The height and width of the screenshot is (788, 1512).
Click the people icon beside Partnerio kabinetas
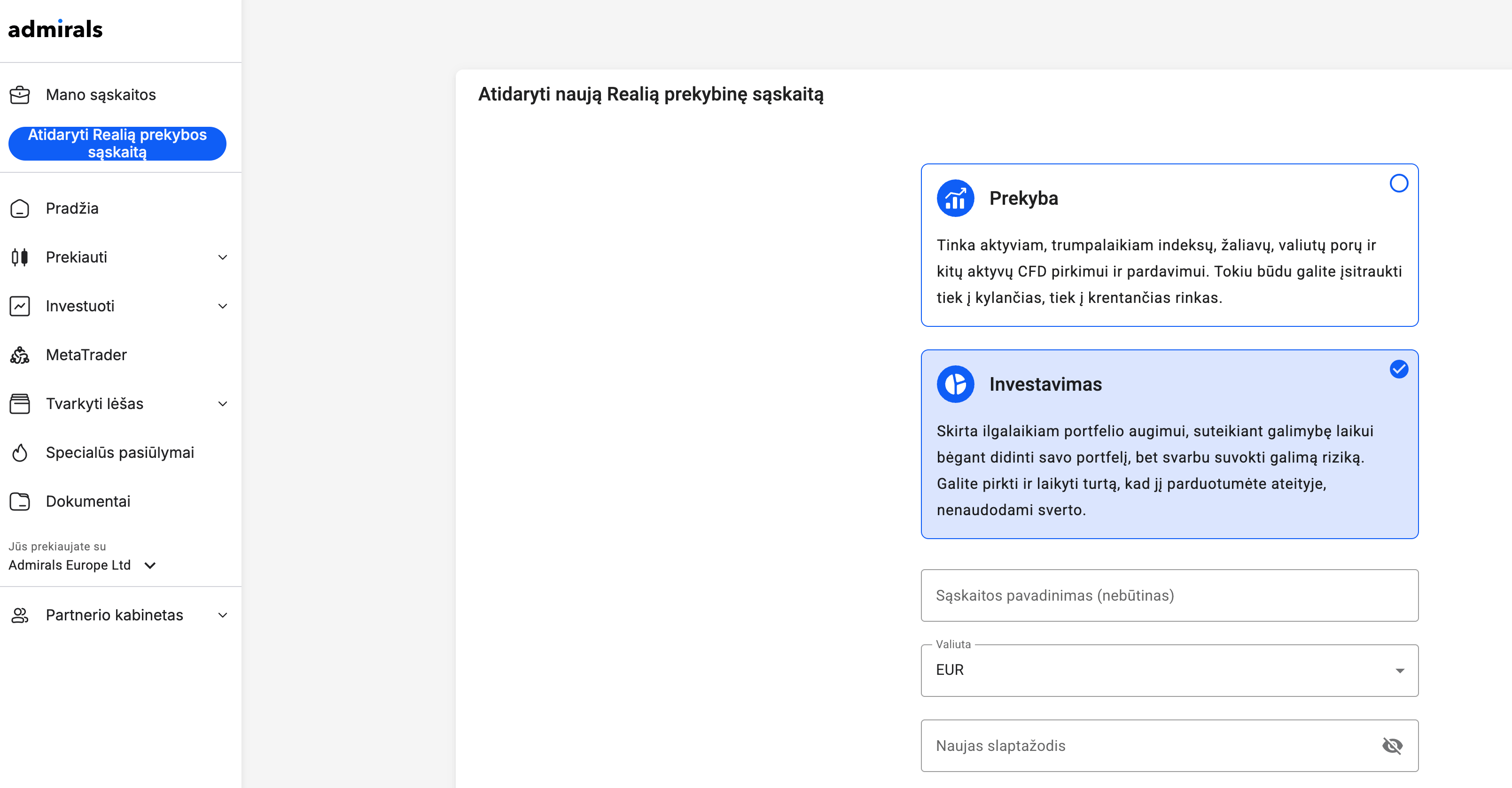[x=20, y=615]
